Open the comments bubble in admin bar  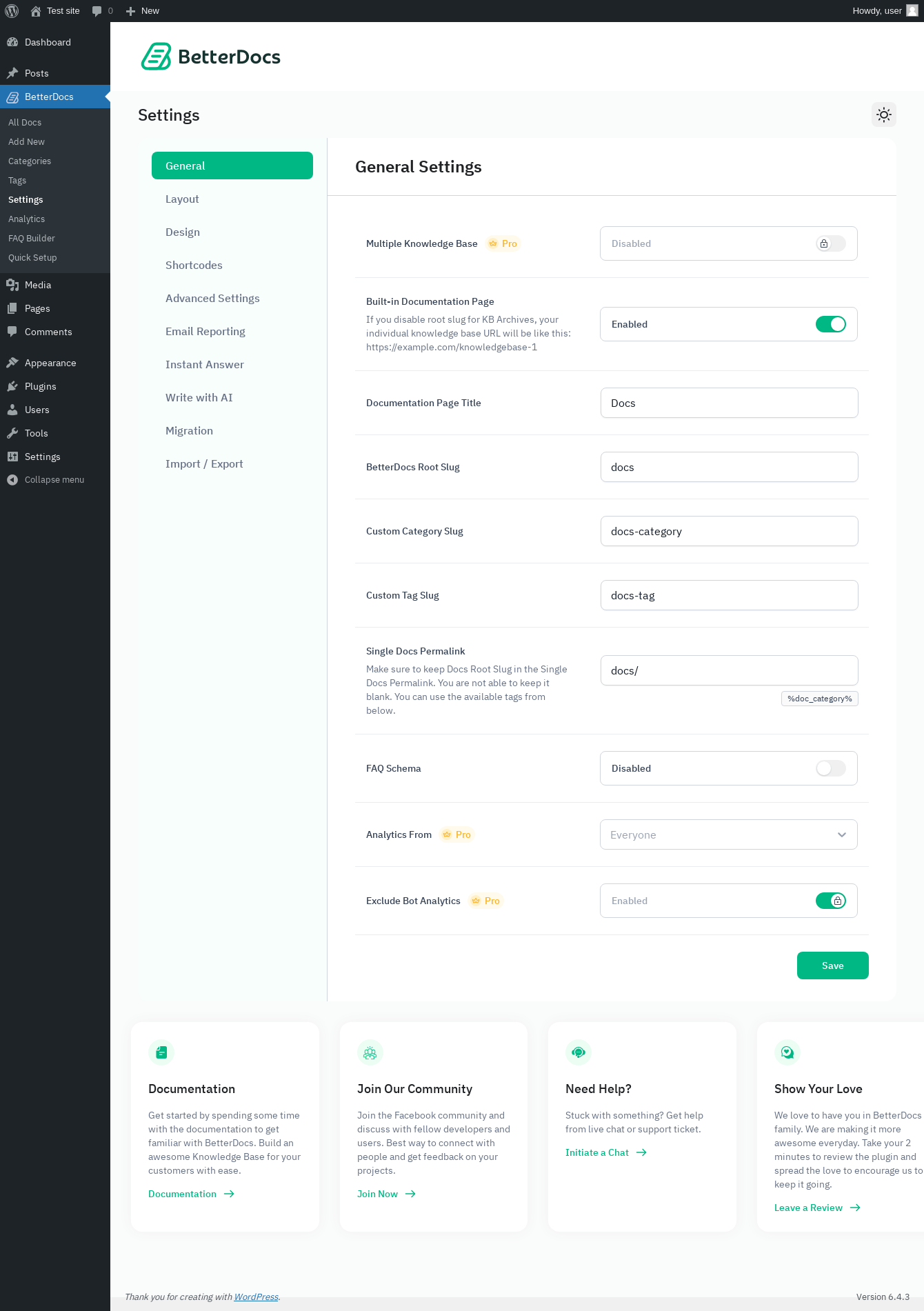click(97, 11)
